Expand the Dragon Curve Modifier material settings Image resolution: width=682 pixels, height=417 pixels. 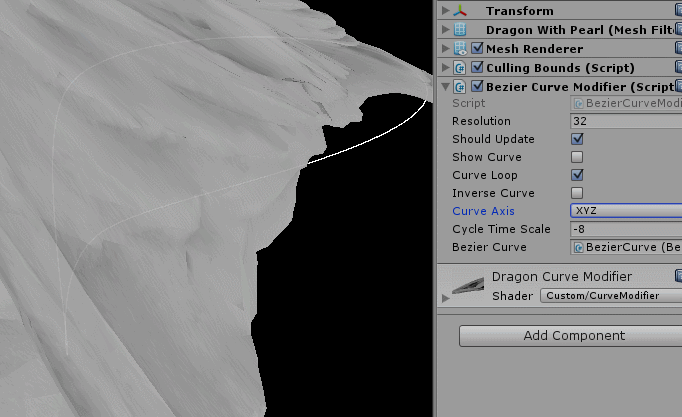[445, 298]
